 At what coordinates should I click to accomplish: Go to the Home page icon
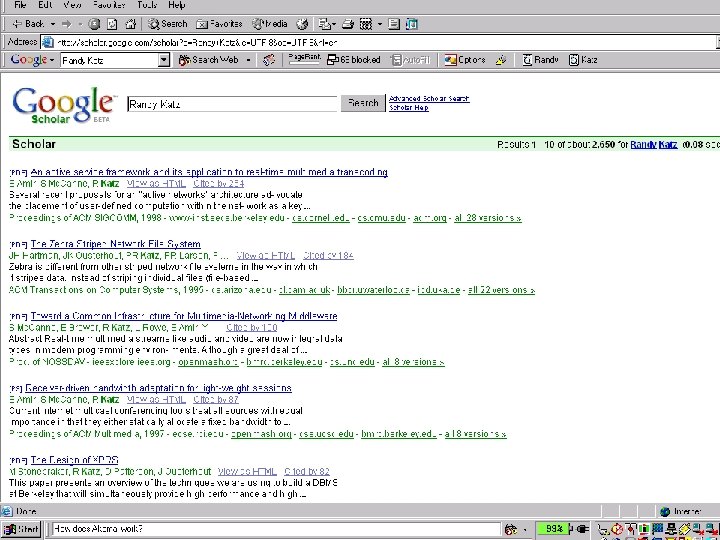[131, 24]
